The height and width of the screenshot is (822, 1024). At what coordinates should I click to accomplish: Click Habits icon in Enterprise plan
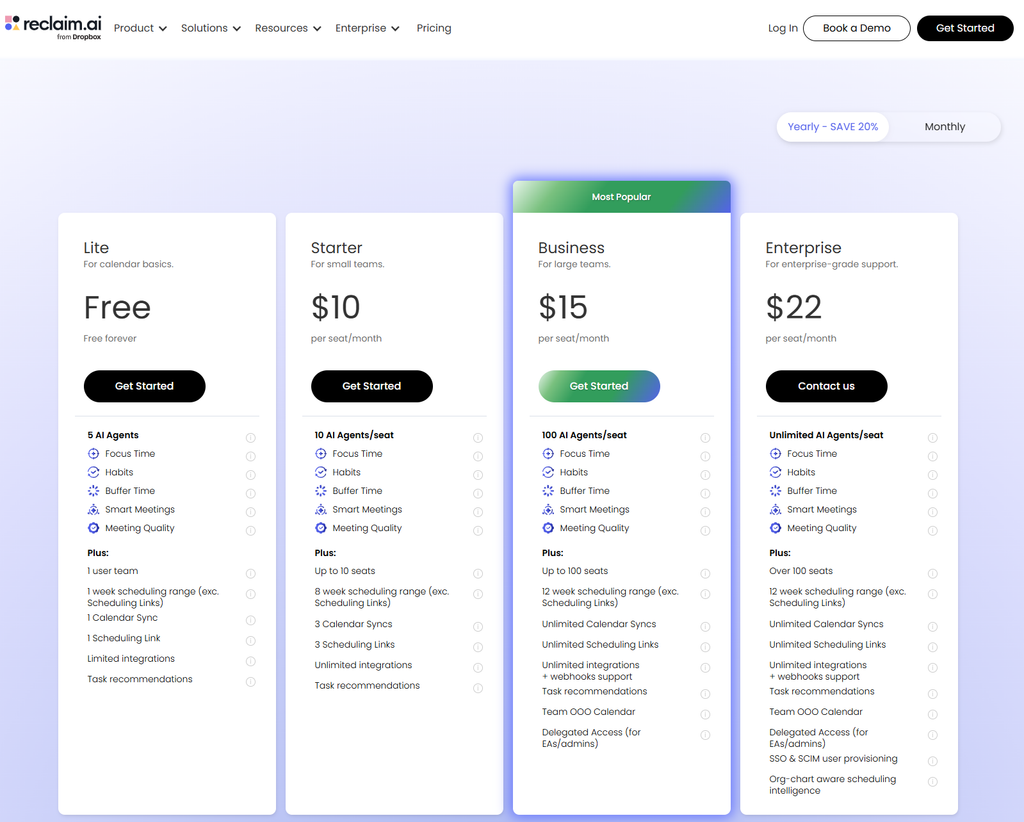click(775, 472)
